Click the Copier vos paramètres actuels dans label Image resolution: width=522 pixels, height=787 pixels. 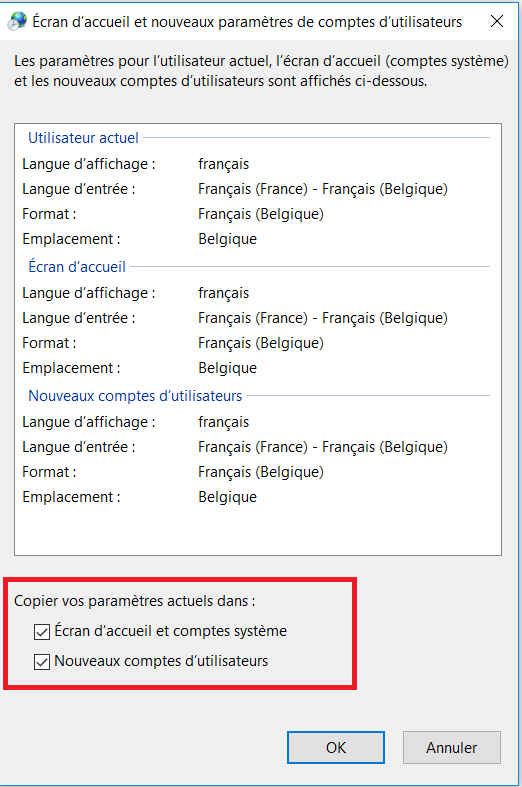tap(135, 601)
